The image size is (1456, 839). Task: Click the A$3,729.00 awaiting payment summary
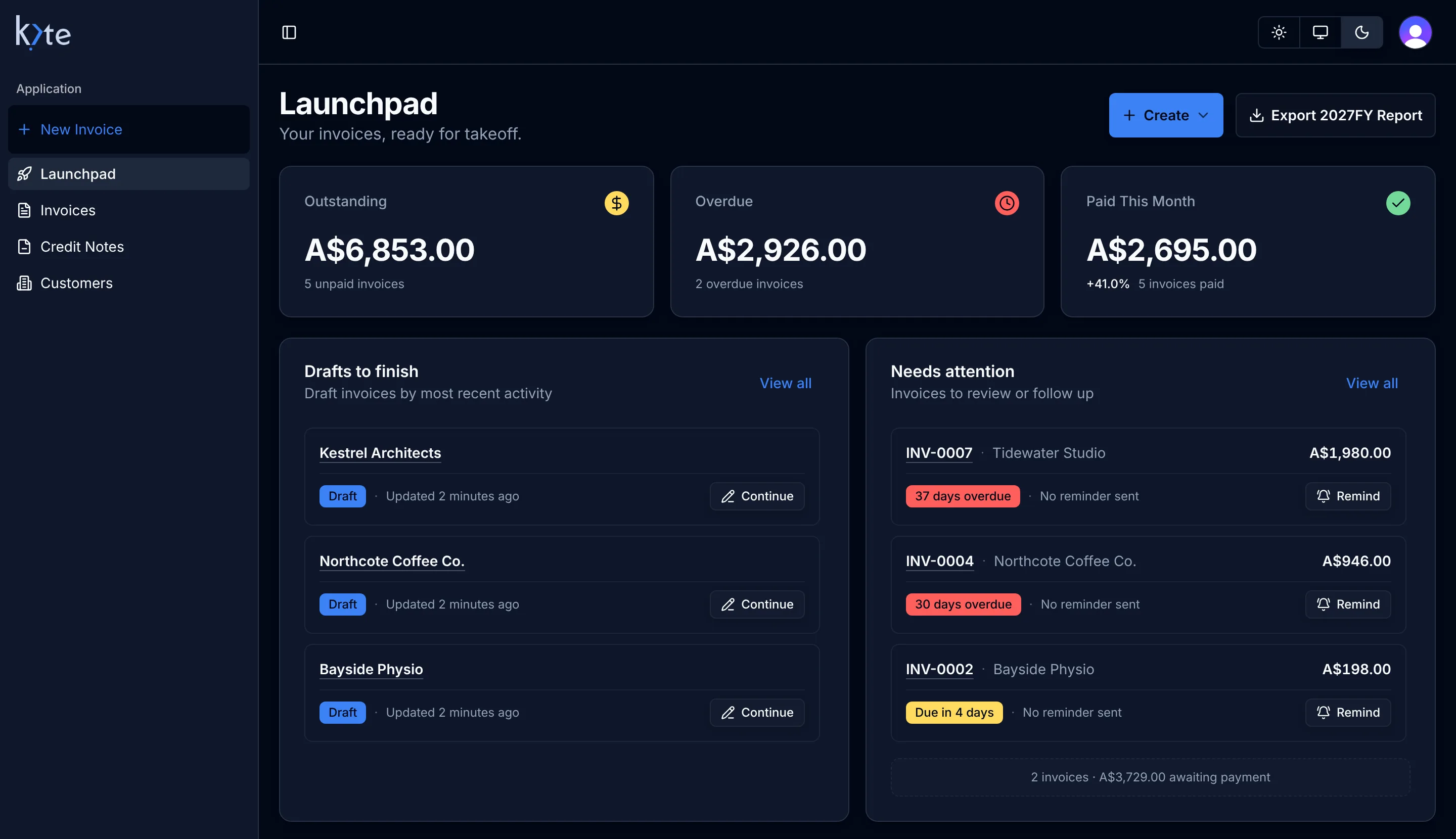pos(1150,777)
